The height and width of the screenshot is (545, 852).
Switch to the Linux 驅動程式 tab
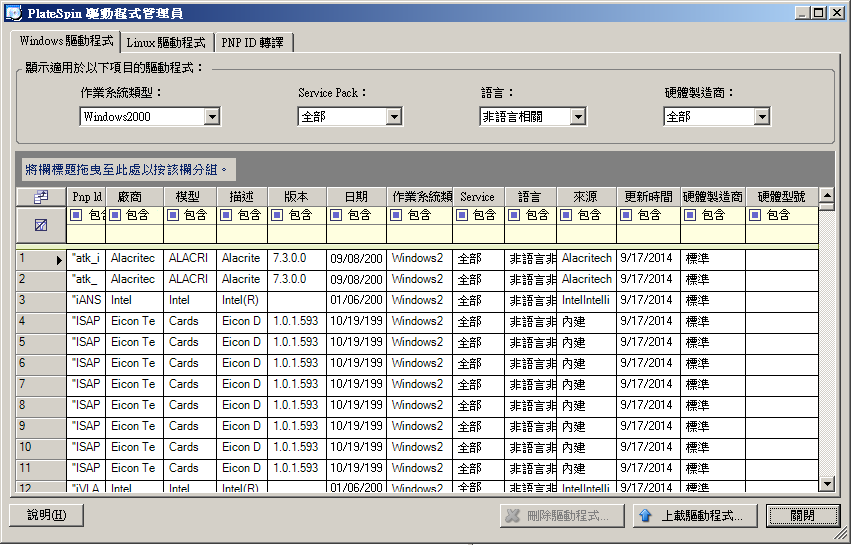[x=166, y=43]
